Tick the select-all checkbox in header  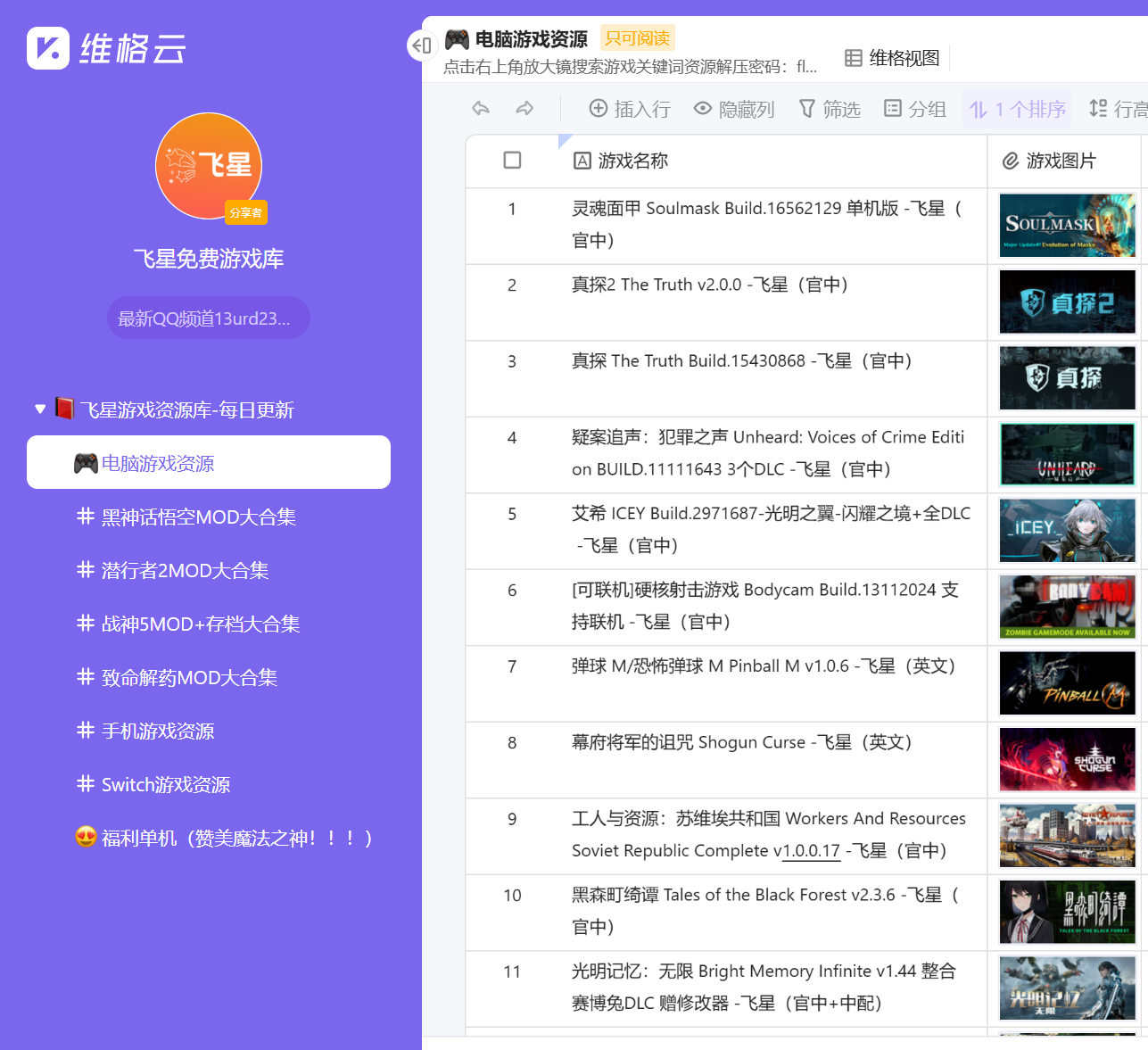(x=512, y=160)
